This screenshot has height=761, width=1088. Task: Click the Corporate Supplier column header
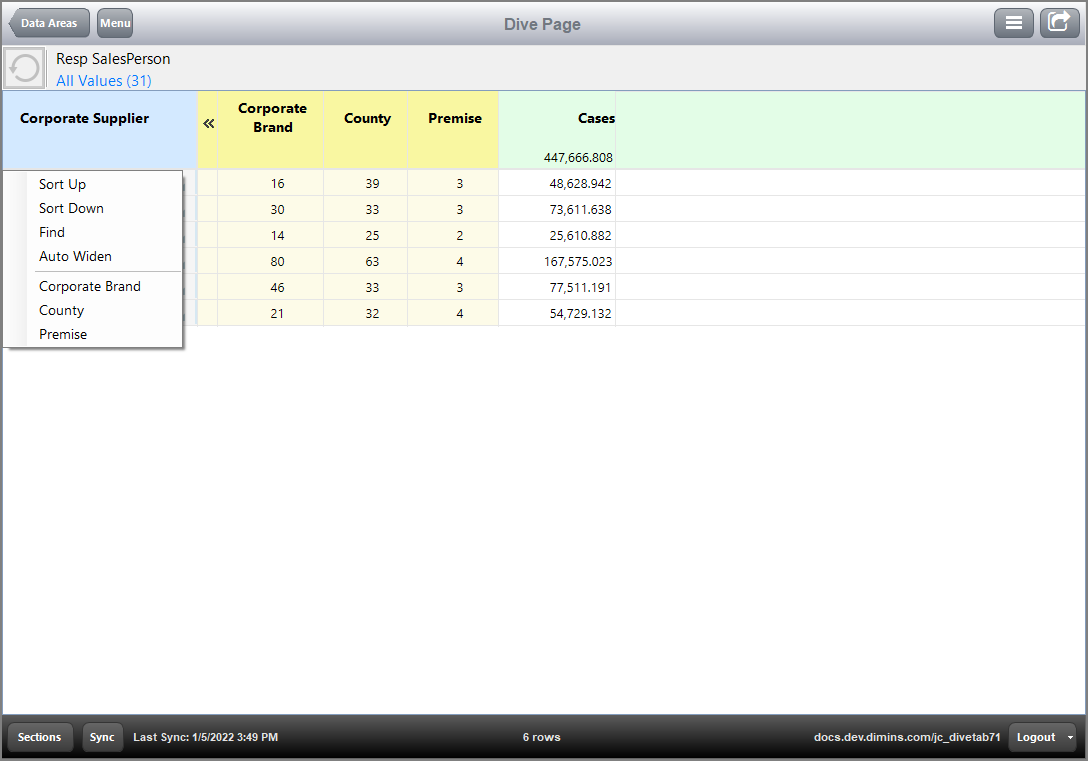pos(84,118)
